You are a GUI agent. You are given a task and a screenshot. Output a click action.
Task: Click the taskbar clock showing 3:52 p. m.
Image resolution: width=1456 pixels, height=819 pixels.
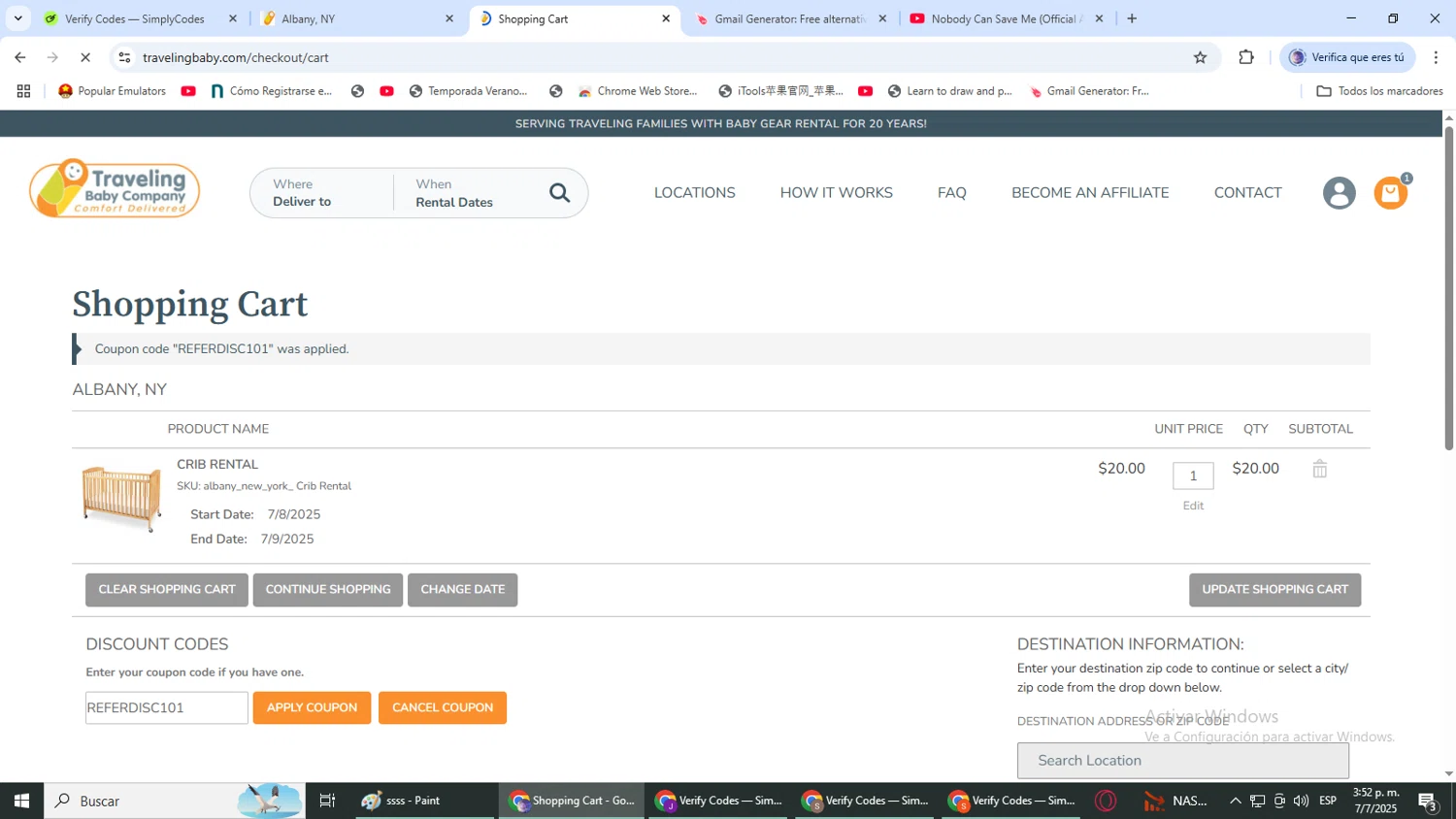click(x=1375, y=801)
